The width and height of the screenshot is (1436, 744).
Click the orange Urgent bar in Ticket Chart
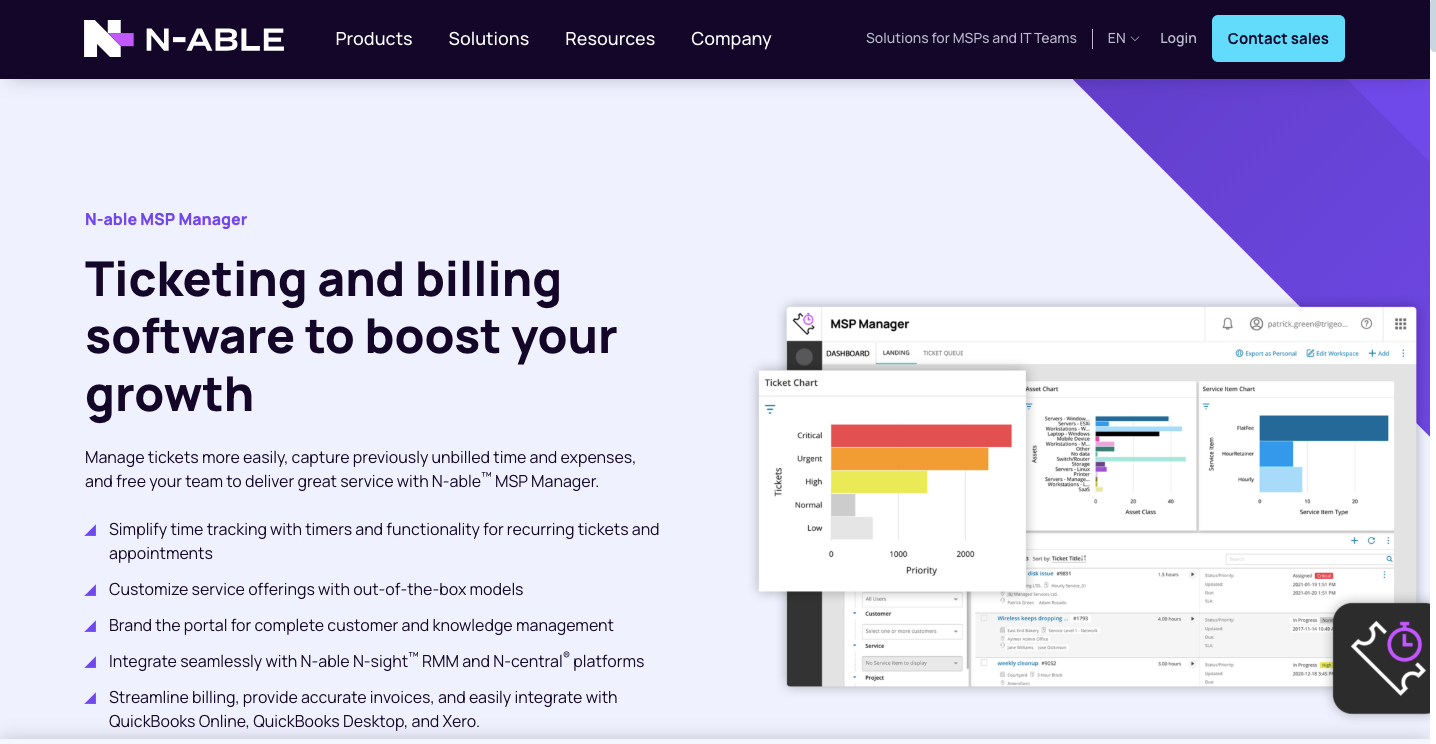[909, 459]
